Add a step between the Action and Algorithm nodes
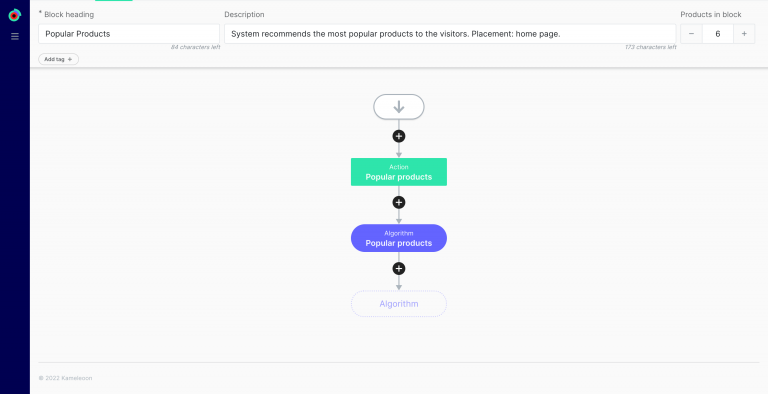The image size is (768, 394). (x=399, y=202)
